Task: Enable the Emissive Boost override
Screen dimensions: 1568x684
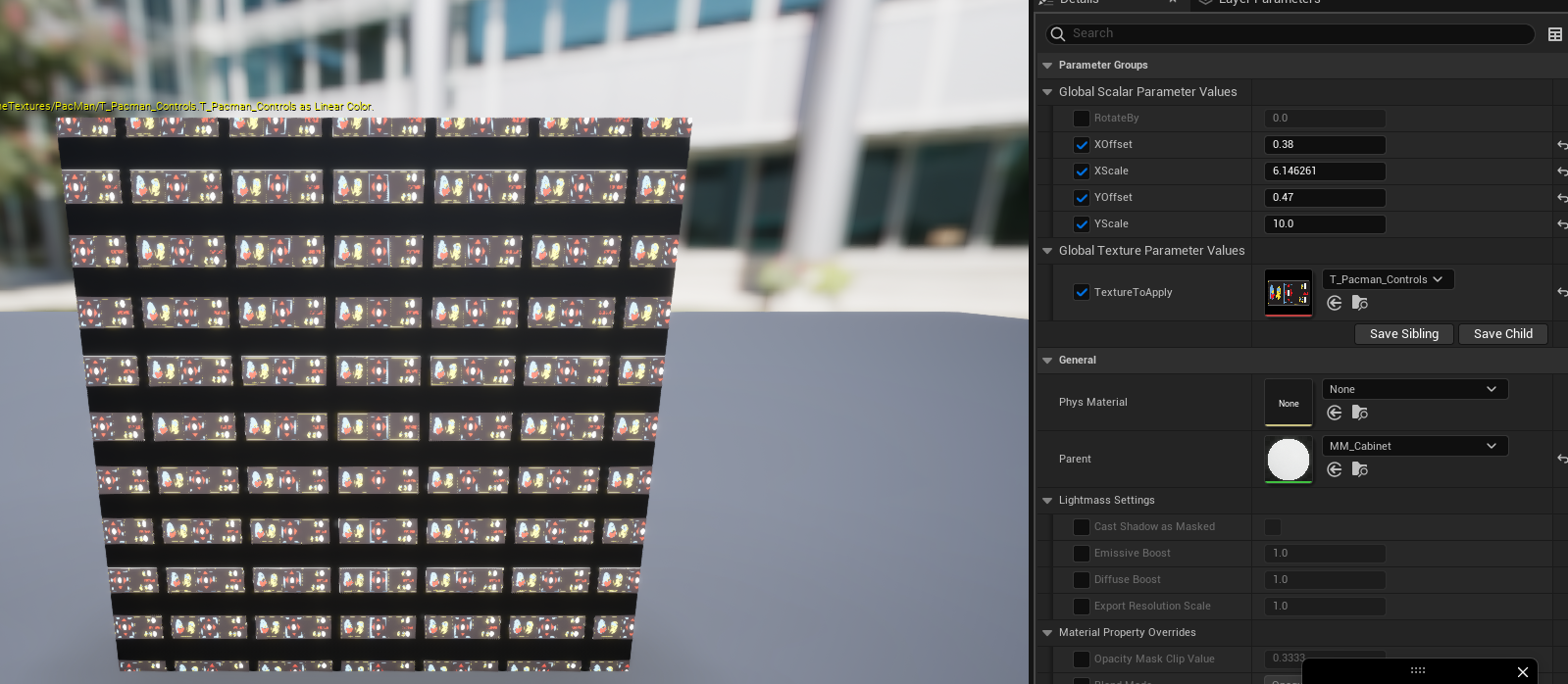Action: tap(1082, 554)
